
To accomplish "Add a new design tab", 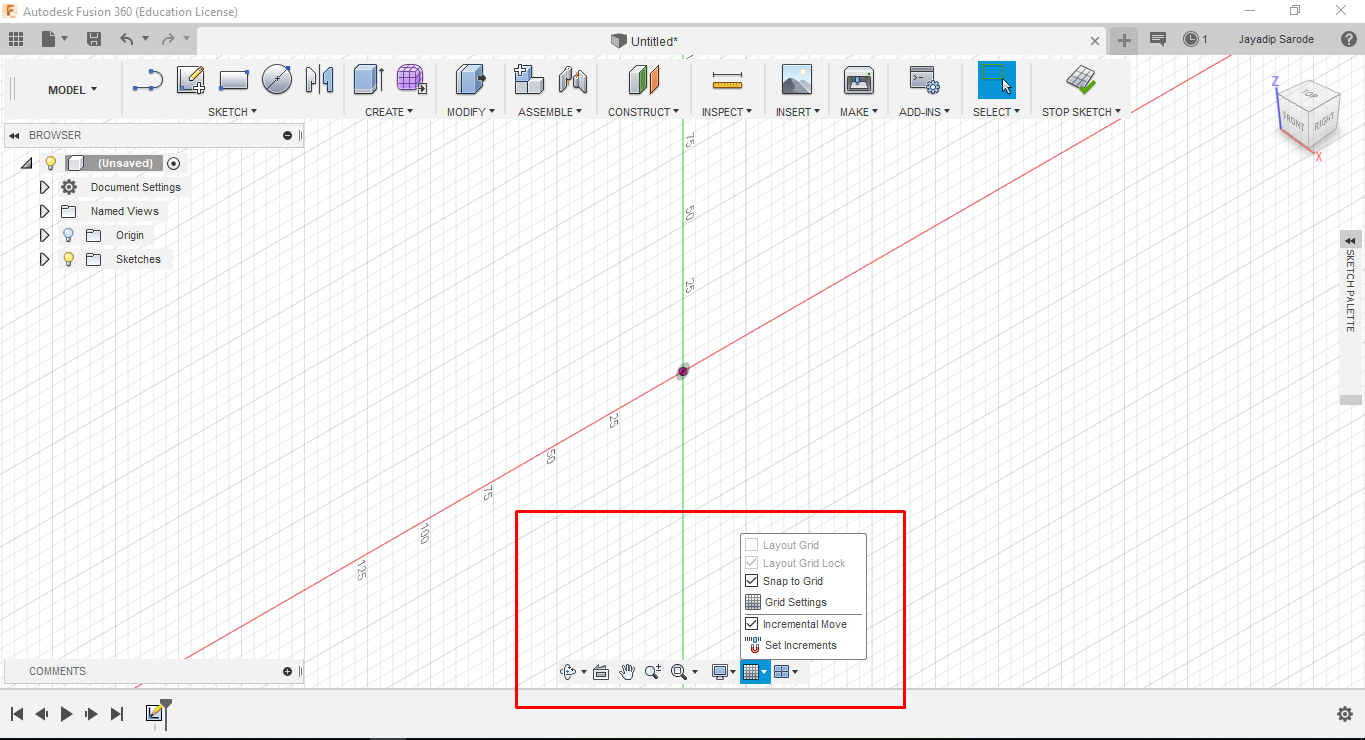I will pos(1125,40).
